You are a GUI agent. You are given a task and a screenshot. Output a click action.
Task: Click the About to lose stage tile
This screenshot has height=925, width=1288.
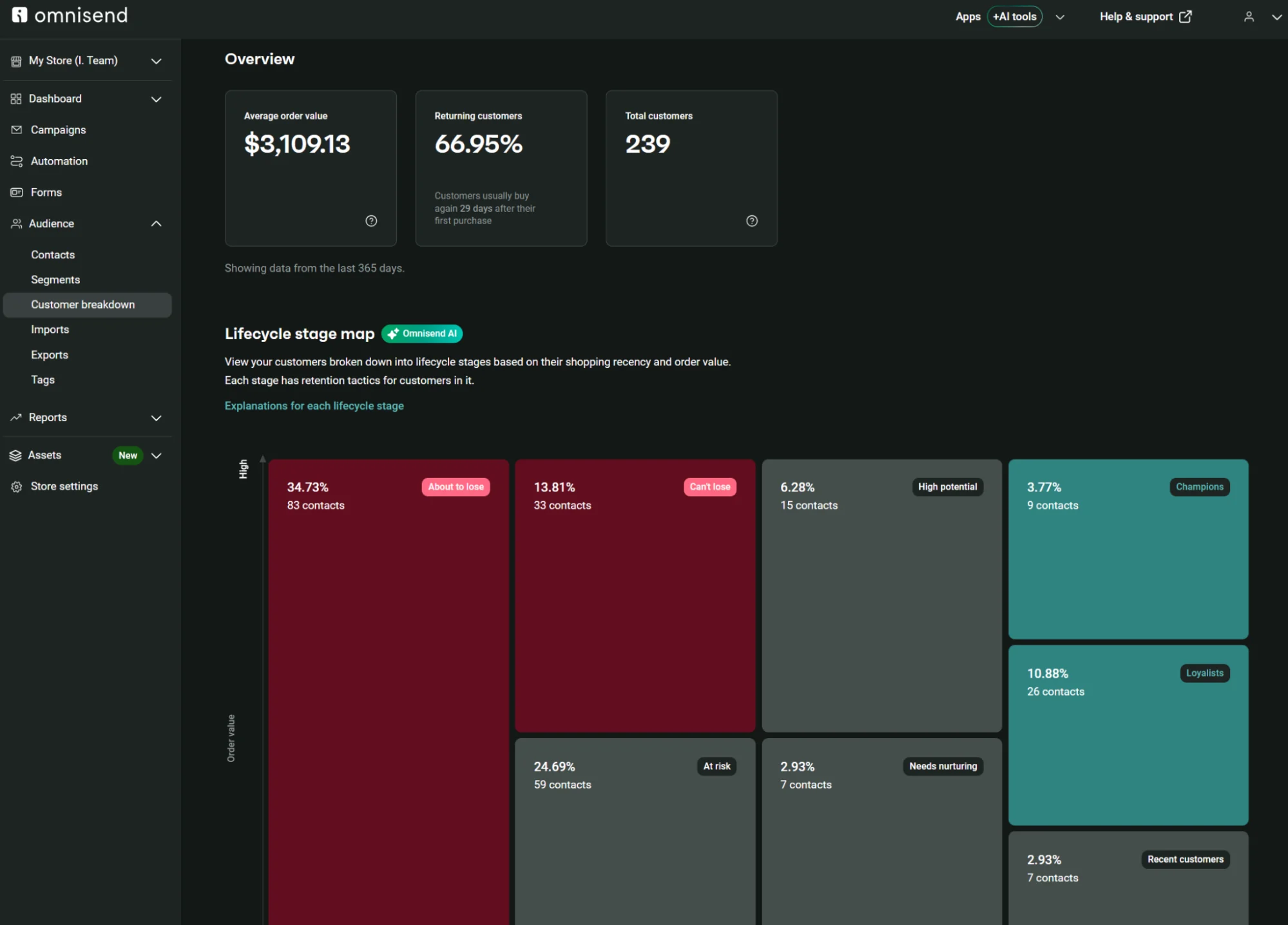[389, 692]
